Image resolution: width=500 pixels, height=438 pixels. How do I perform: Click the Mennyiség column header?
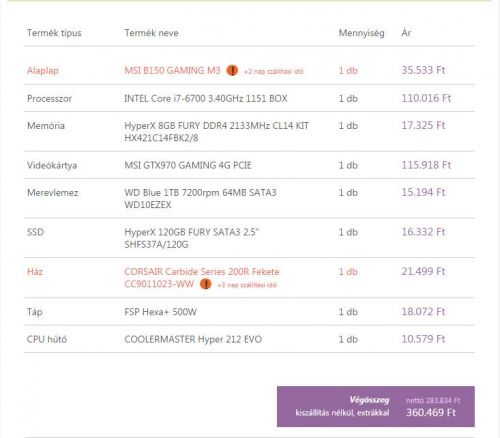point(361,33)
